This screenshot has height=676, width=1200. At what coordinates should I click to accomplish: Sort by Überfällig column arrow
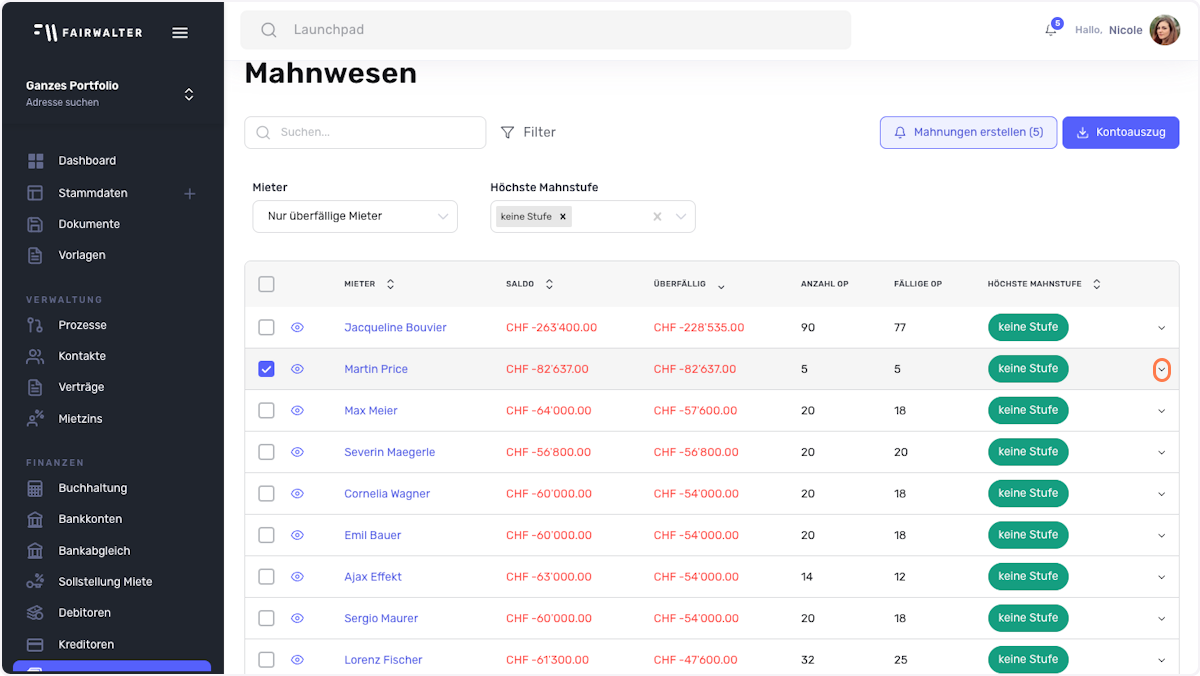click(721, 286)
